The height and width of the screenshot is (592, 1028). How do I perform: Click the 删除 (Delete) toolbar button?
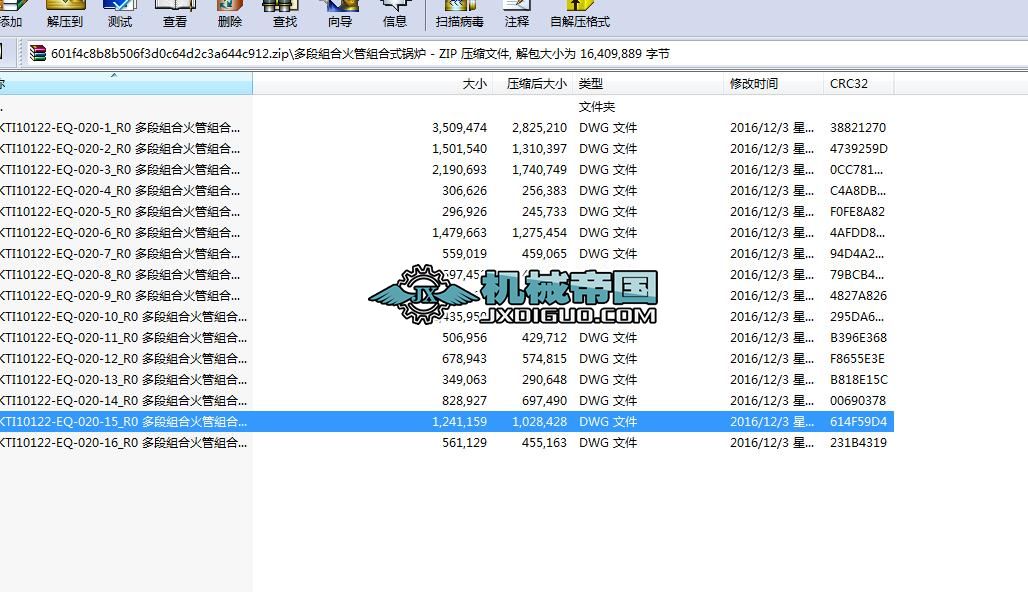point(229,14)
